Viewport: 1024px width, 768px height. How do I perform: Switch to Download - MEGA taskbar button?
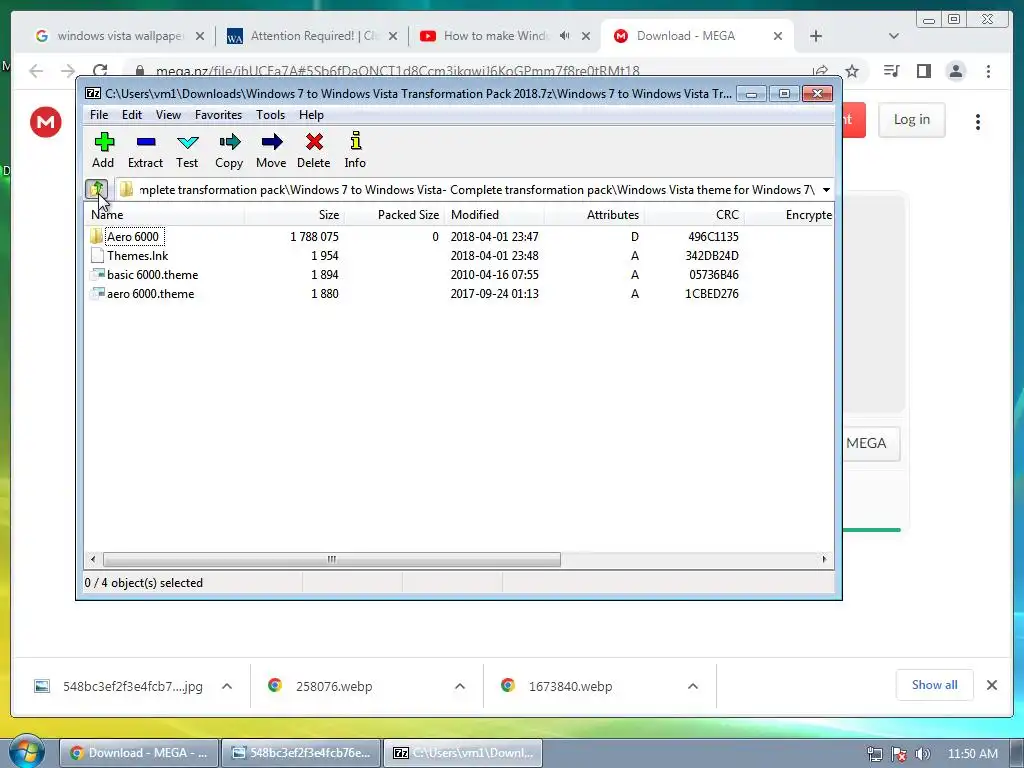tap(139, 753)
